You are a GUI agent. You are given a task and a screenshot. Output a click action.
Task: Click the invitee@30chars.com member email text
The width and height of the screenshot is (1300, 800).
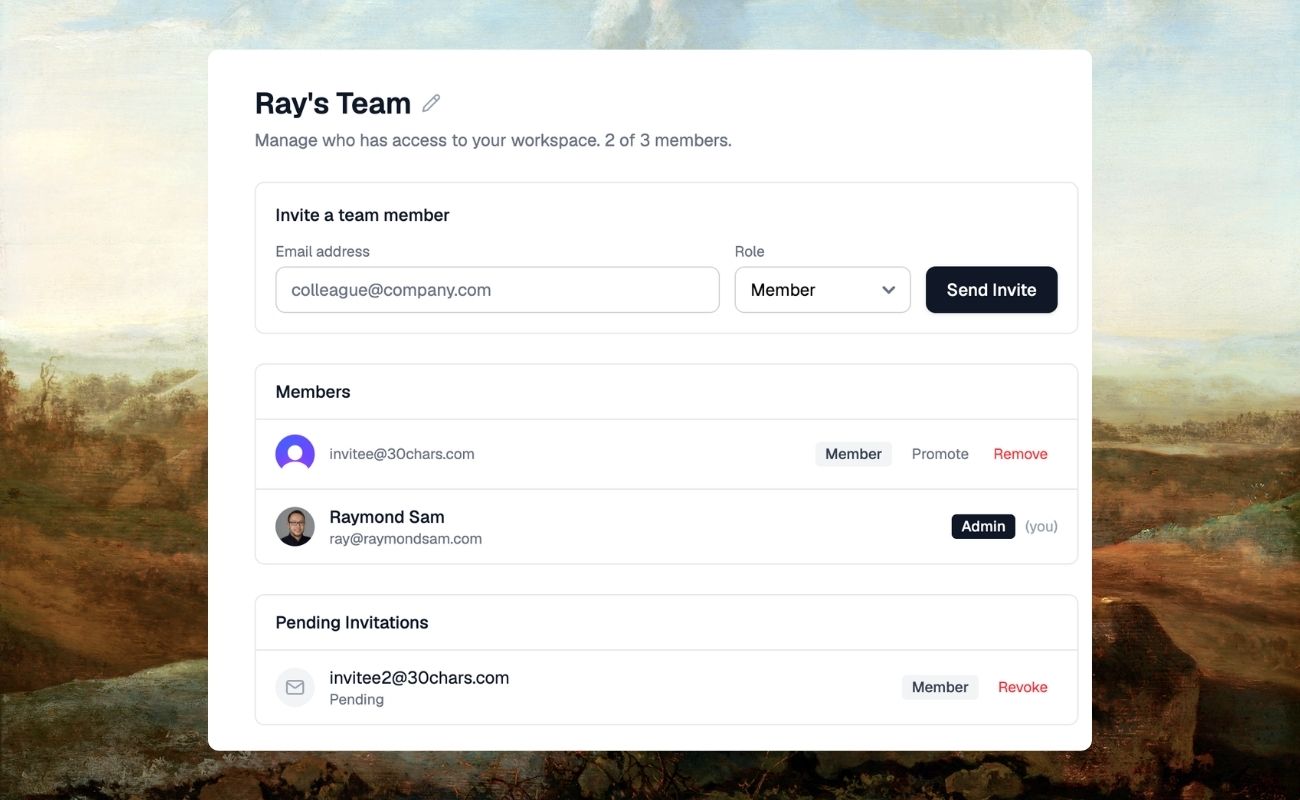[402, 454]
